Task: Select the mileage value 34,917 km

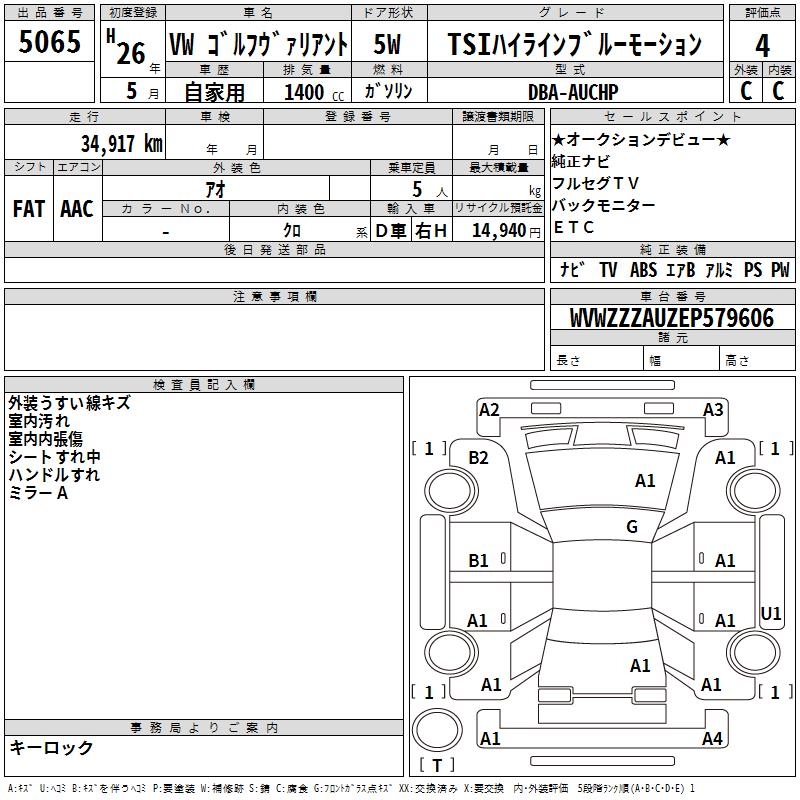Action: [x=122, y=143]
